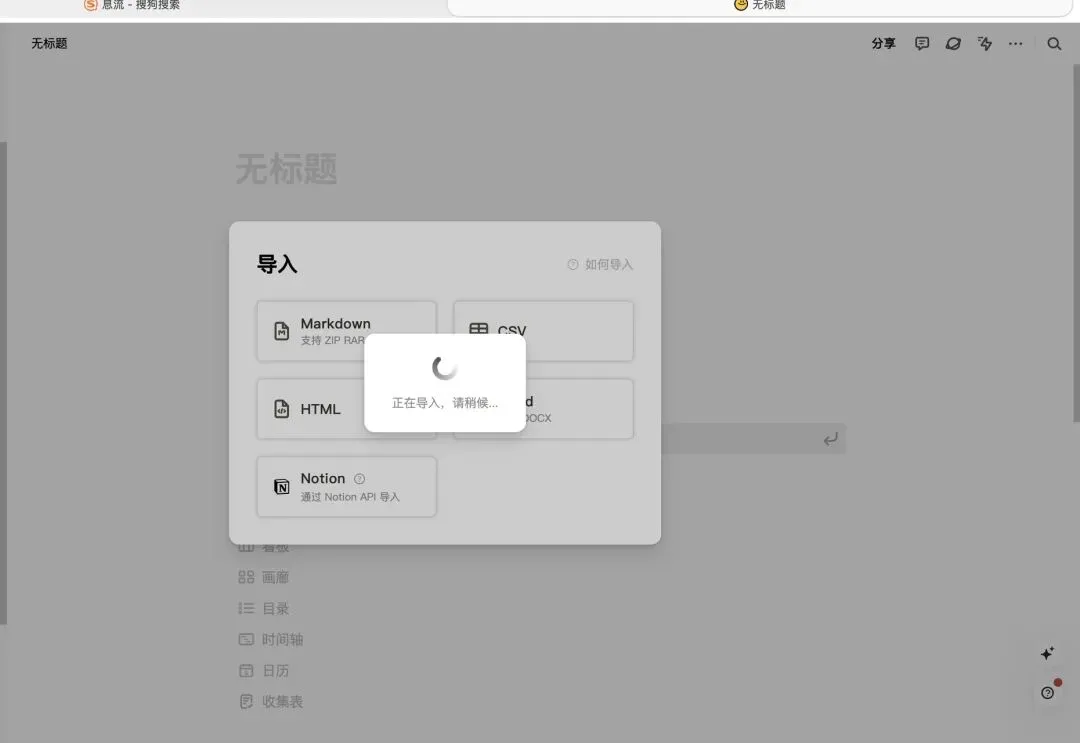Click the Notion help question mark icon
Image resolution: width=1080 pixels, height=743 pixels.
[359, 479]
